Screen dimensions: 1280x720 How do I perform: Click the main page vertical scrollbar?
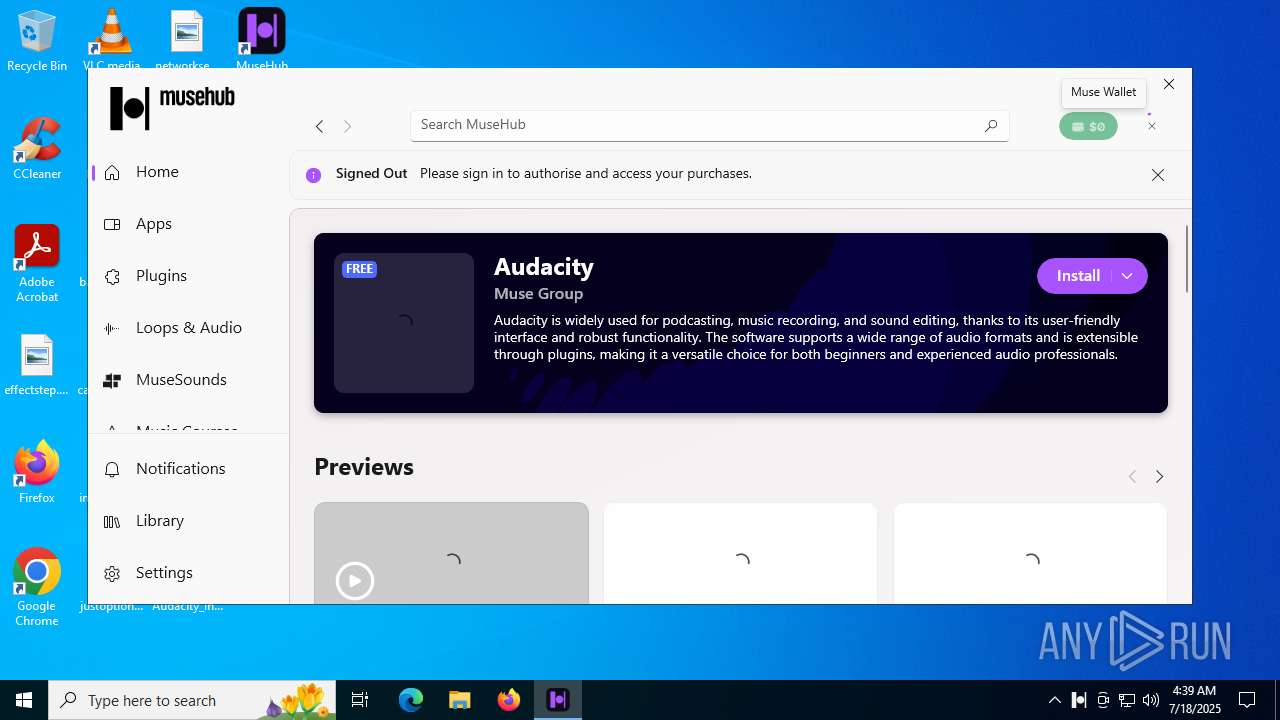pos(1187,260)
